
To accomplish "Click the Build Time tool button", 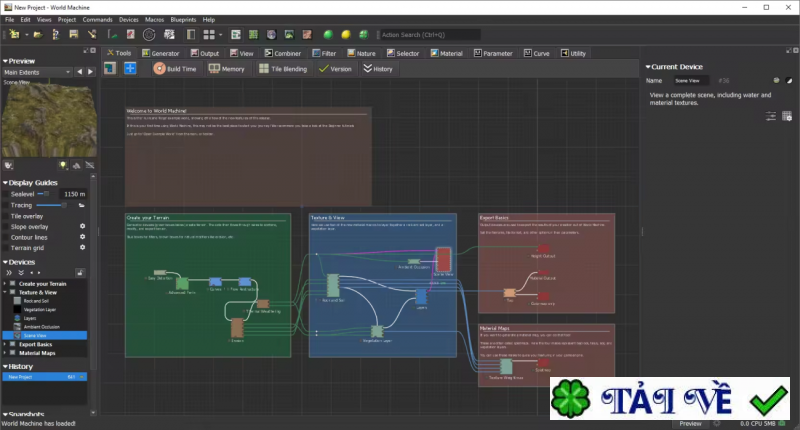I will (175, 69).
